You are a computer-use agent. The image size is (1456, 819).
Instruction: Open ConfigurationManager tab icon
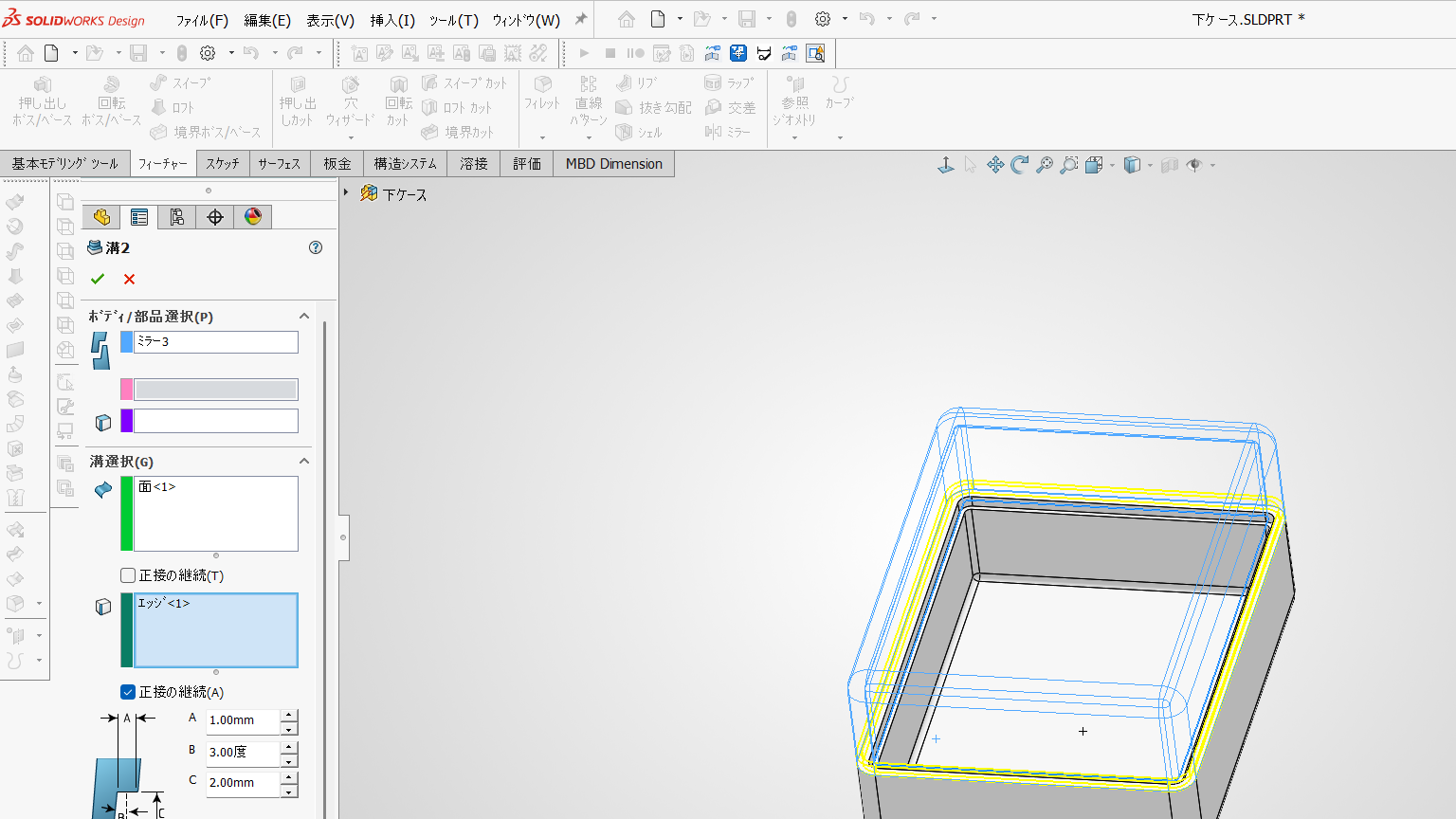point(177,217)
